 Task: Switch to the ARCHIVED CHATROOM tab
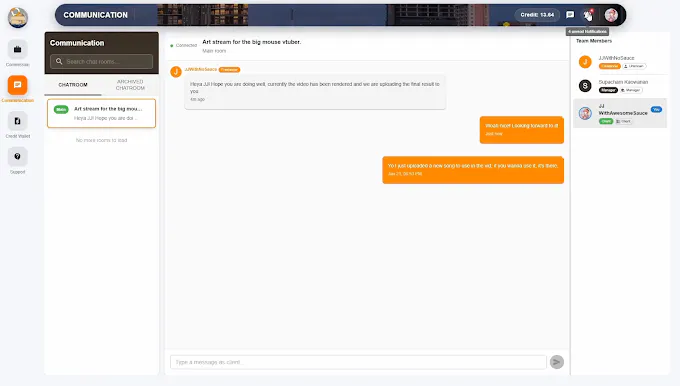click(130, 85)
